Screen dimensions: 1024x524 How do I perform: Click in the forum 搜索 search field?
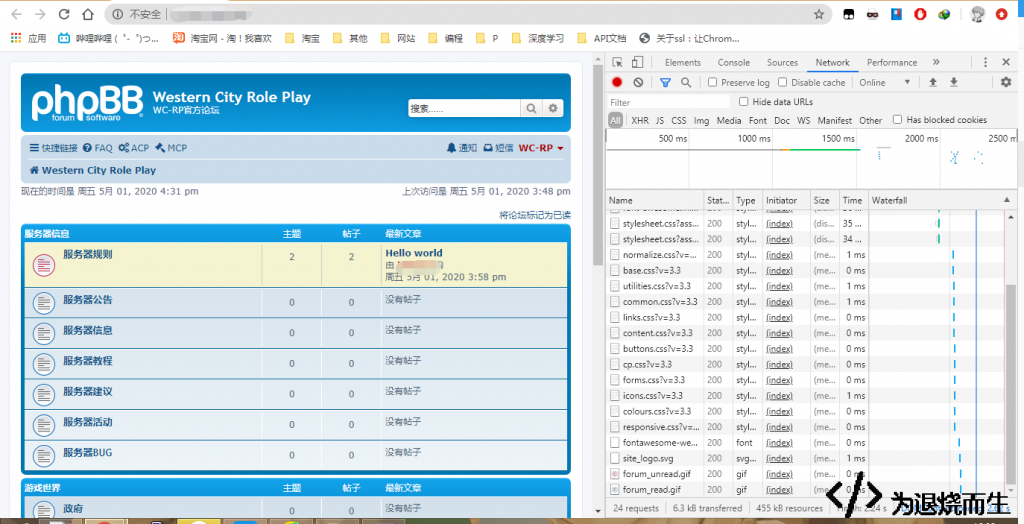pyautogui.click(x=464, y=108)
